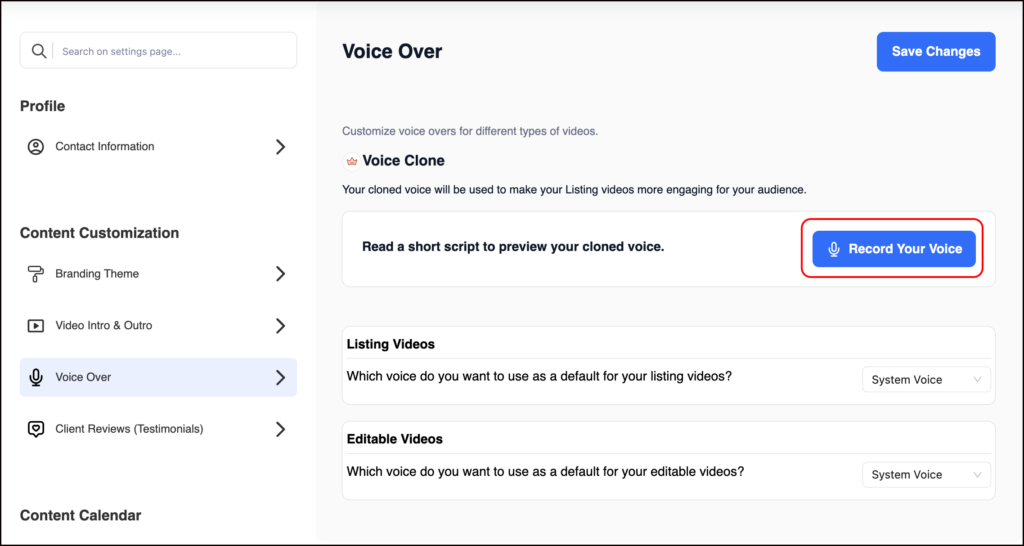The image size is (1024, 546).
Task: Click the Voice Over microphone icon in sidebar
Action: [x=36, y=378]
